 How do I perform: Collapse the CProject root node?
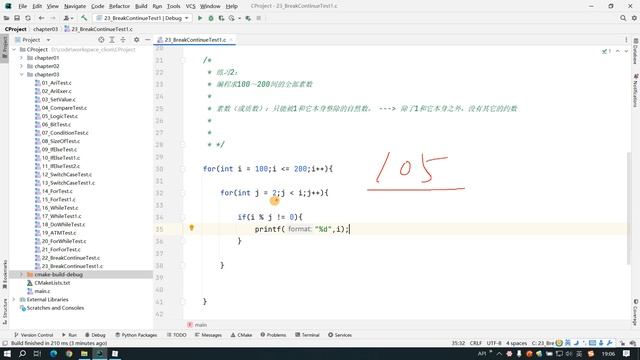(x=14, y=49)
